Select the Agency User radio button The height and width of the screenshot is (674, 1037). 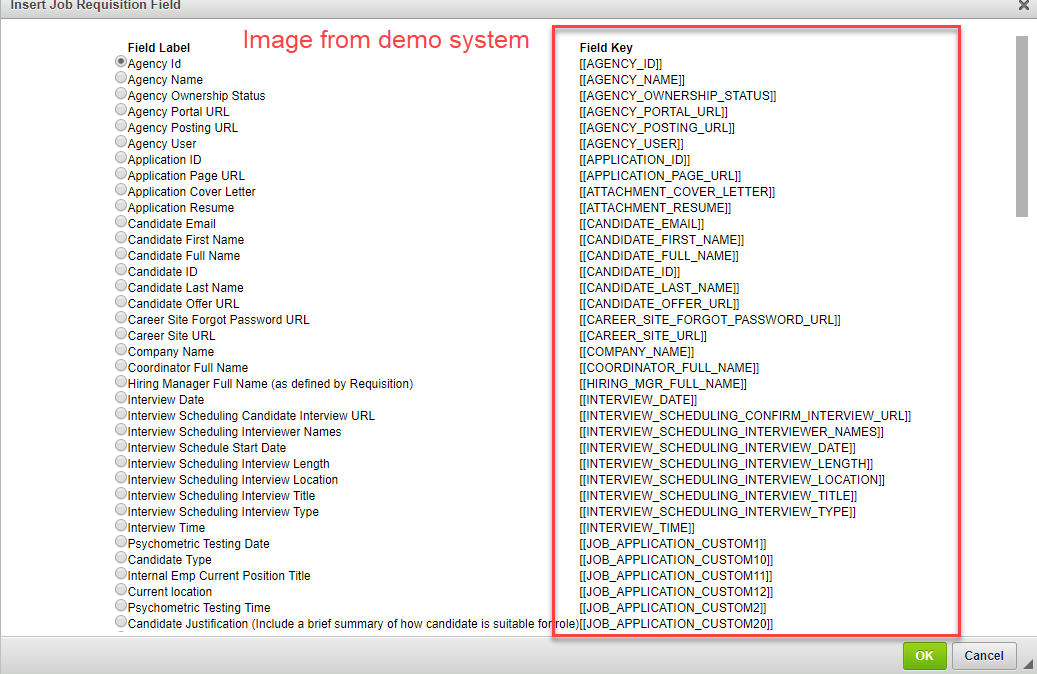click(x=120, y=142)
